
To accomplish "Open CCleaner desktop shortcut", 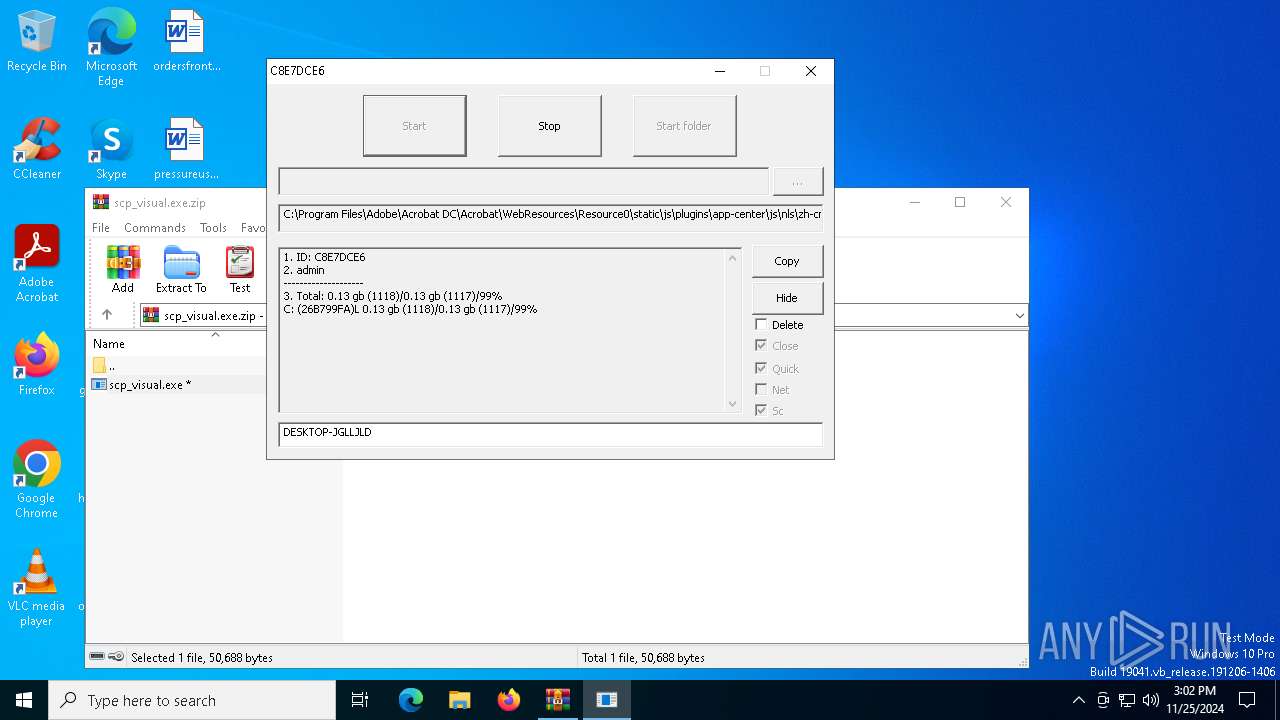I will tap(37, 149).
